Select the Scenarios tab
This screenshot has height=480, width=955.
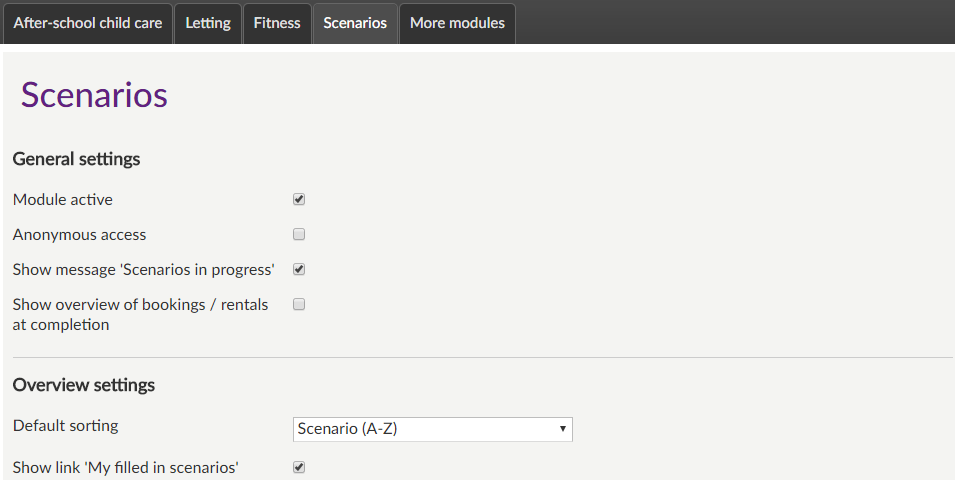[x=355, y=23]
